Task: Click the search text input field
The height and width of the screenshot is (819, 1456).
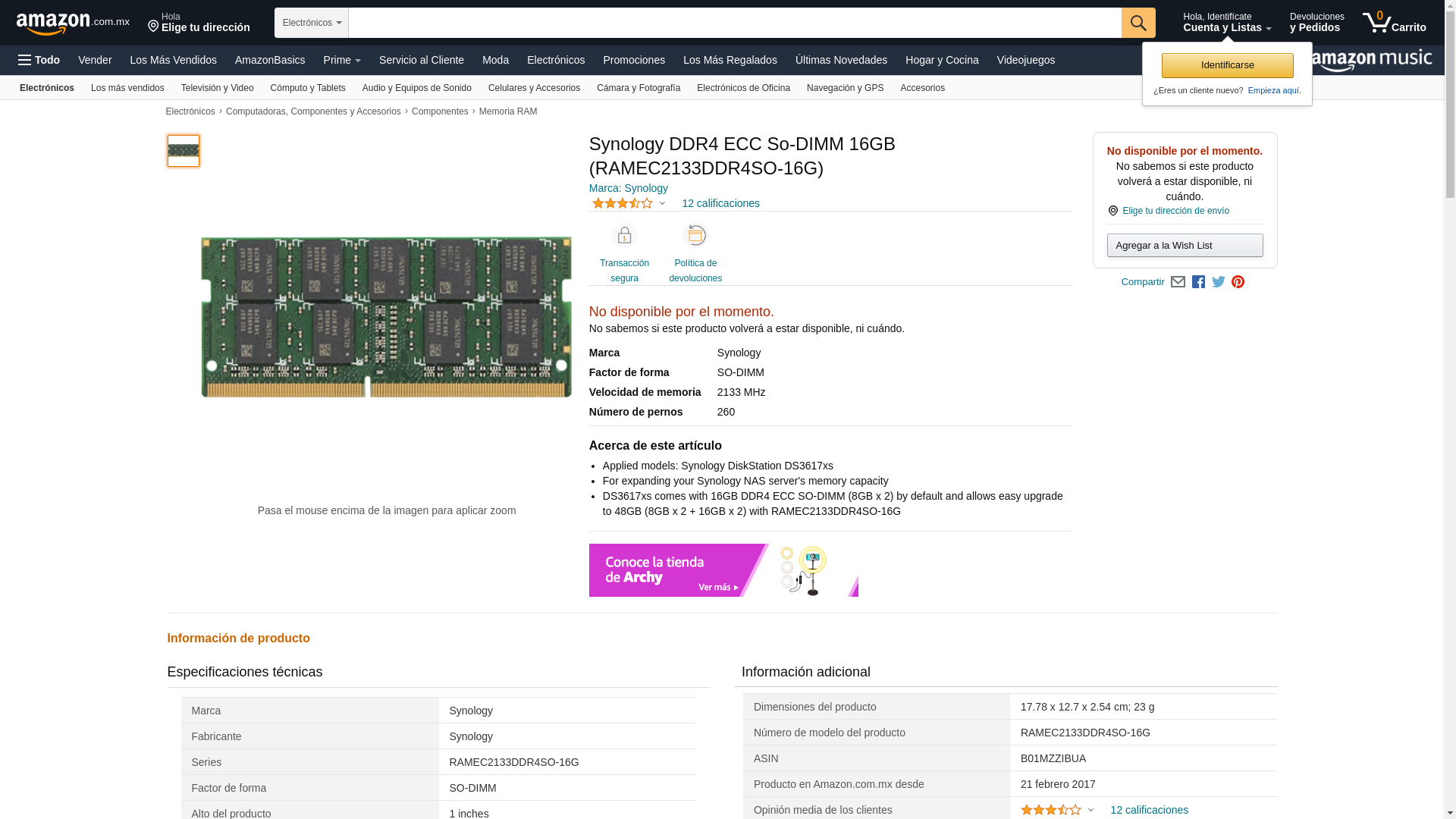Action: coord(734,23)
